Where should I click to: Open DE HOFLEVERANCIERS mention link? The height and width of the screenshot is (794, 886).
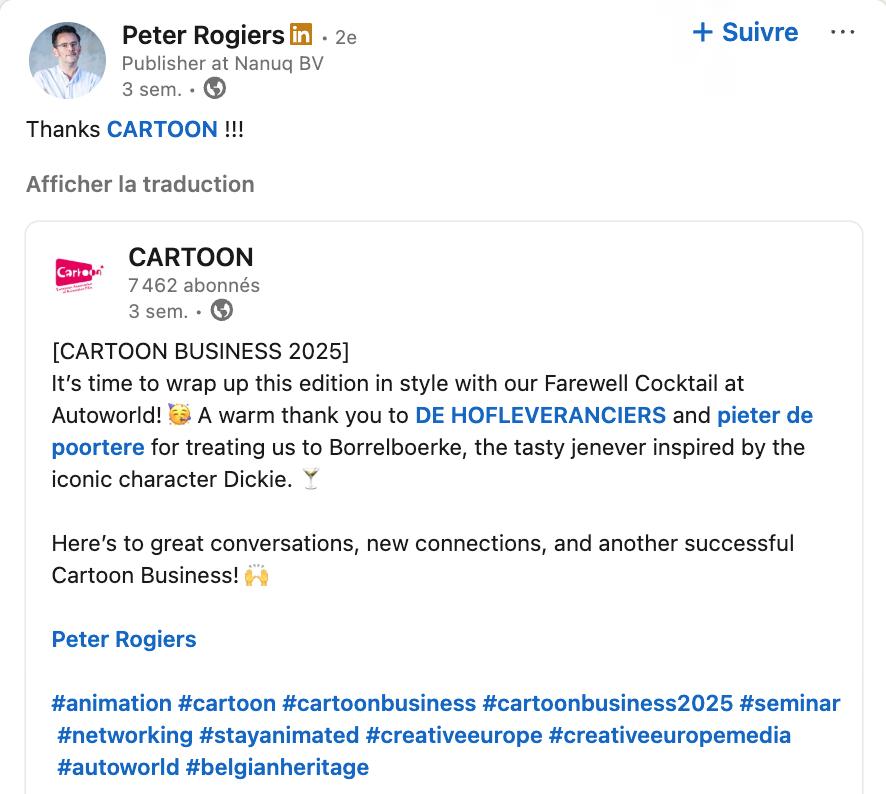pos(540,415)
